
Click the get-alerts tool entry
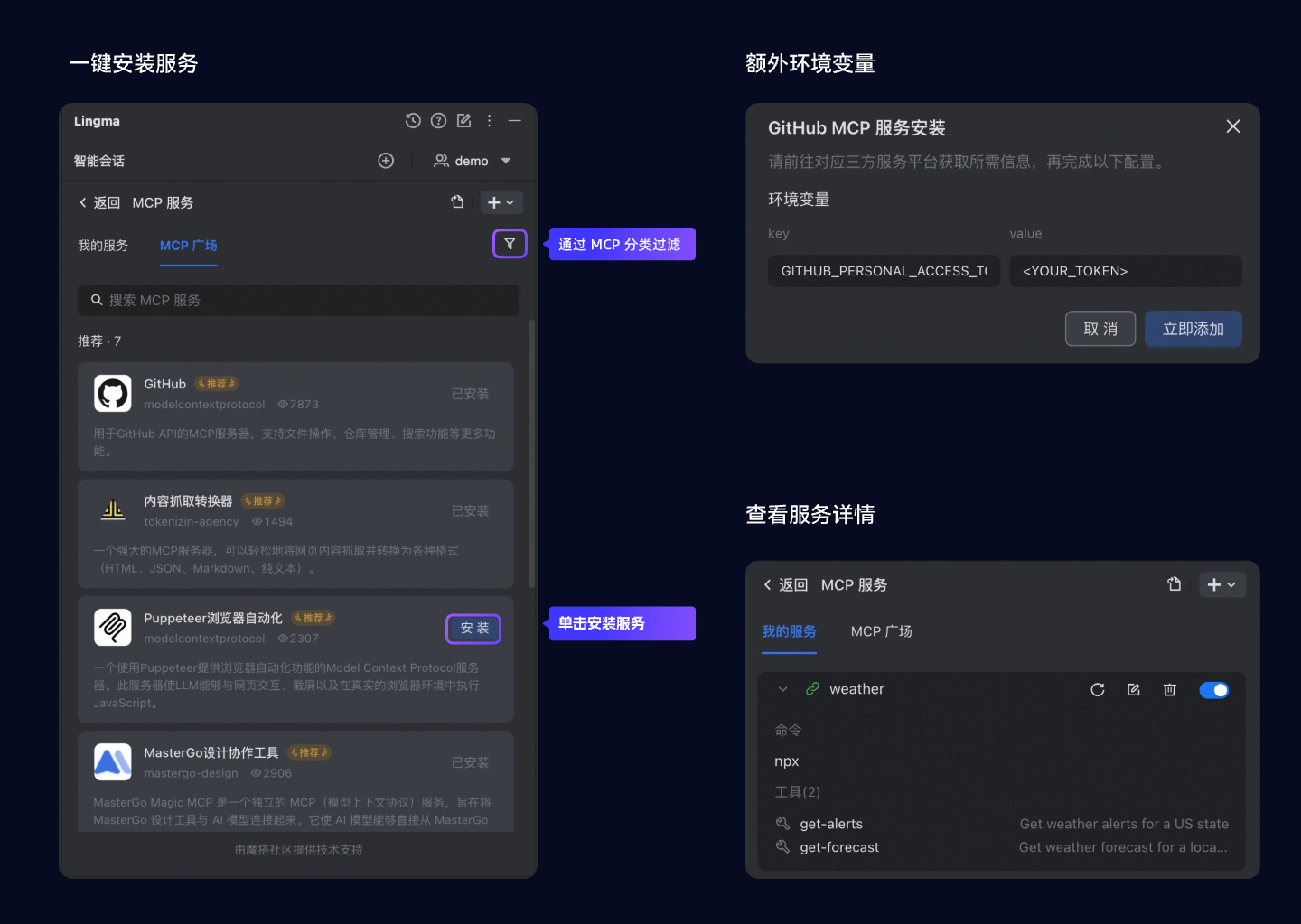click(x=831, y=824)
